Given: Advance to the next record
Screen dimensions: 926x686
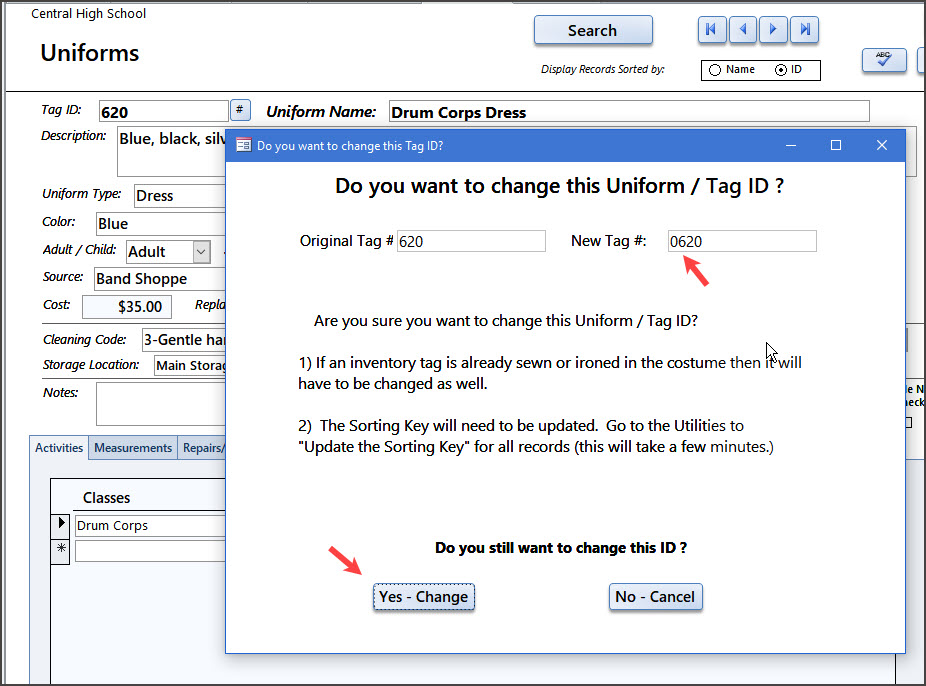Looking at the screenshot, I should 773,30.
